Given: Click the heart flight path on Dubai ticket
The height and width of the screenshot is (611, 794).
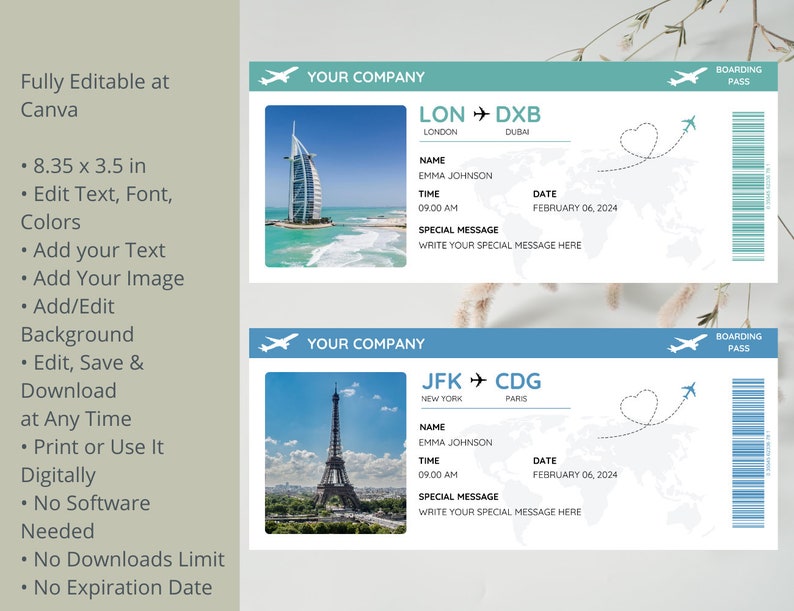Looking at the screenshot, I should [647, 144].
